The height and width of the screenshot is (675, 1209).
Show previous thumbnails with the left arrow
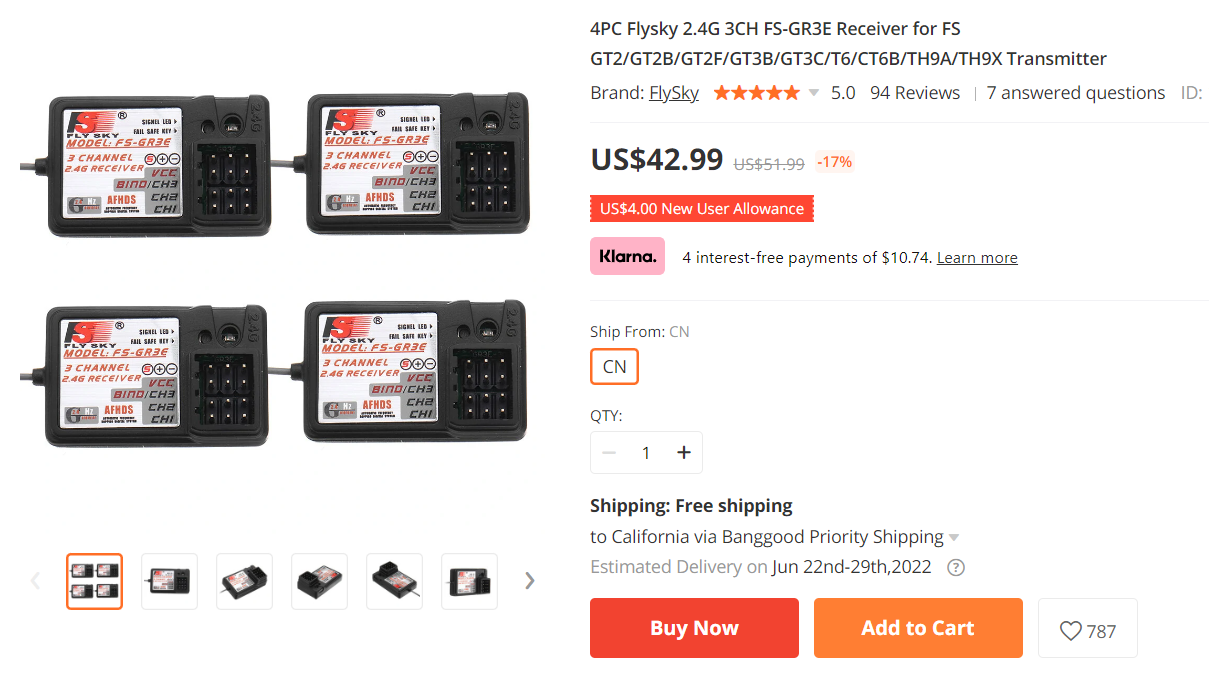pos(35,581)
